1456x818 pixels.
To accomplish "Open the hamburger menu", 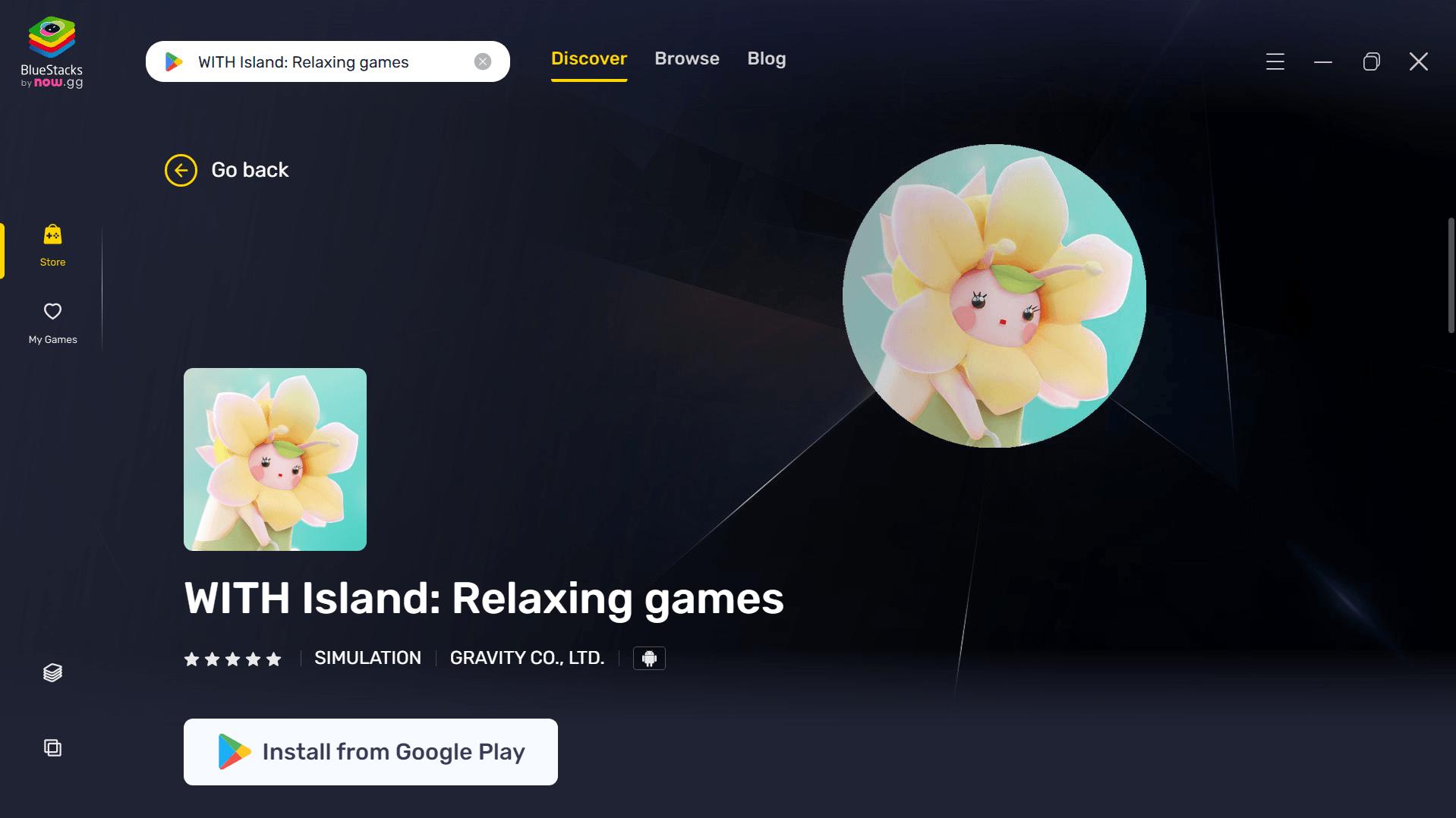I will [1275, 61].
